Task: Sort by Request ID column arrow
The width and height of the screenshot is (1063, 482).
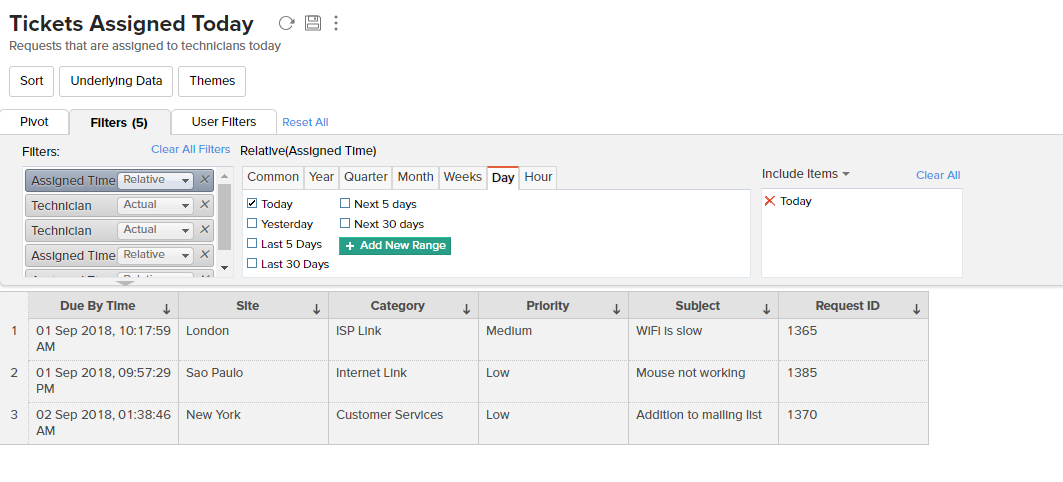Action: 916,309
